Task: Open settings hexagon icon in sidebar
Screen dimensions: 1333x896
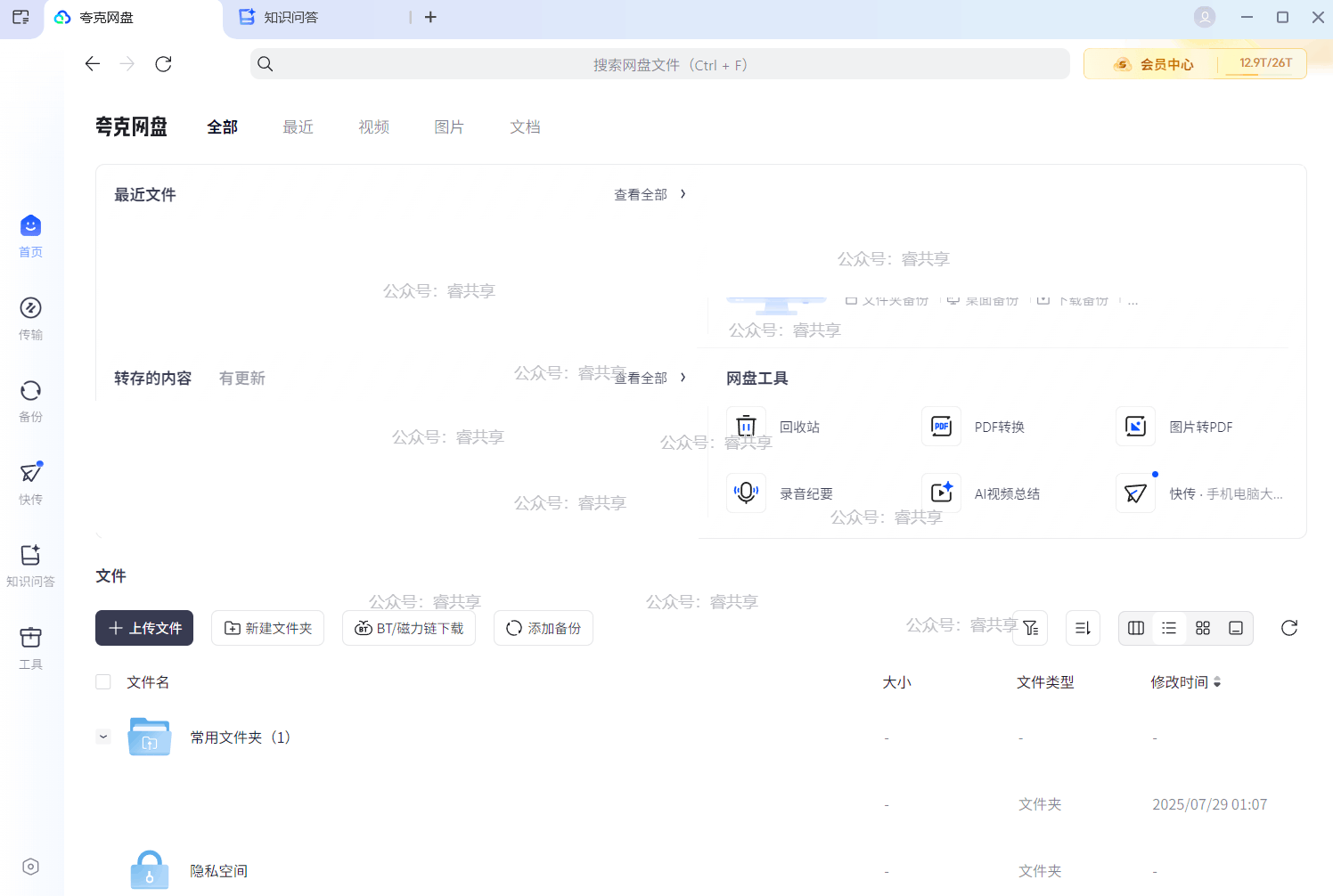Action: pos(30,867)
